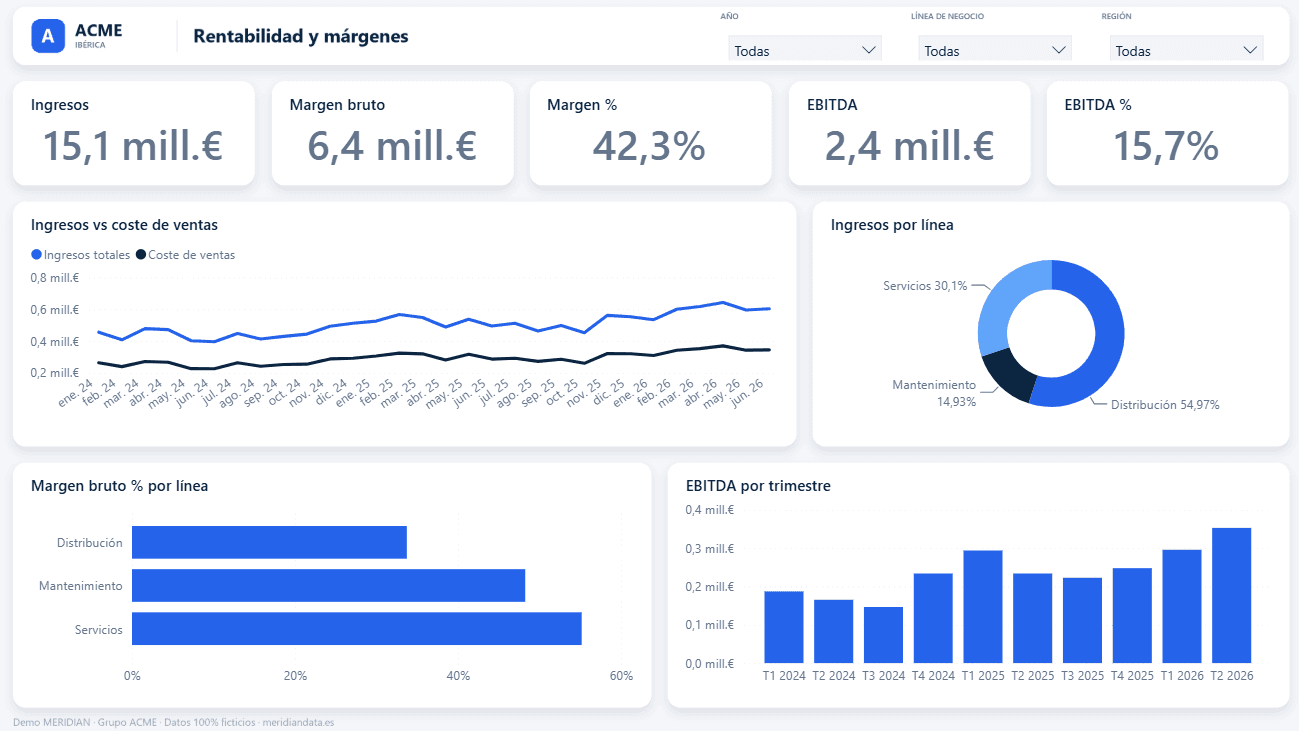Select the T4 2024 EBITDA bar

(933, 618)
